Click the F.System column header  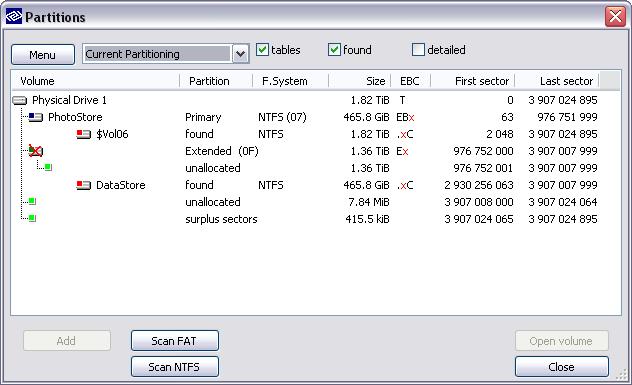[291, 81]
